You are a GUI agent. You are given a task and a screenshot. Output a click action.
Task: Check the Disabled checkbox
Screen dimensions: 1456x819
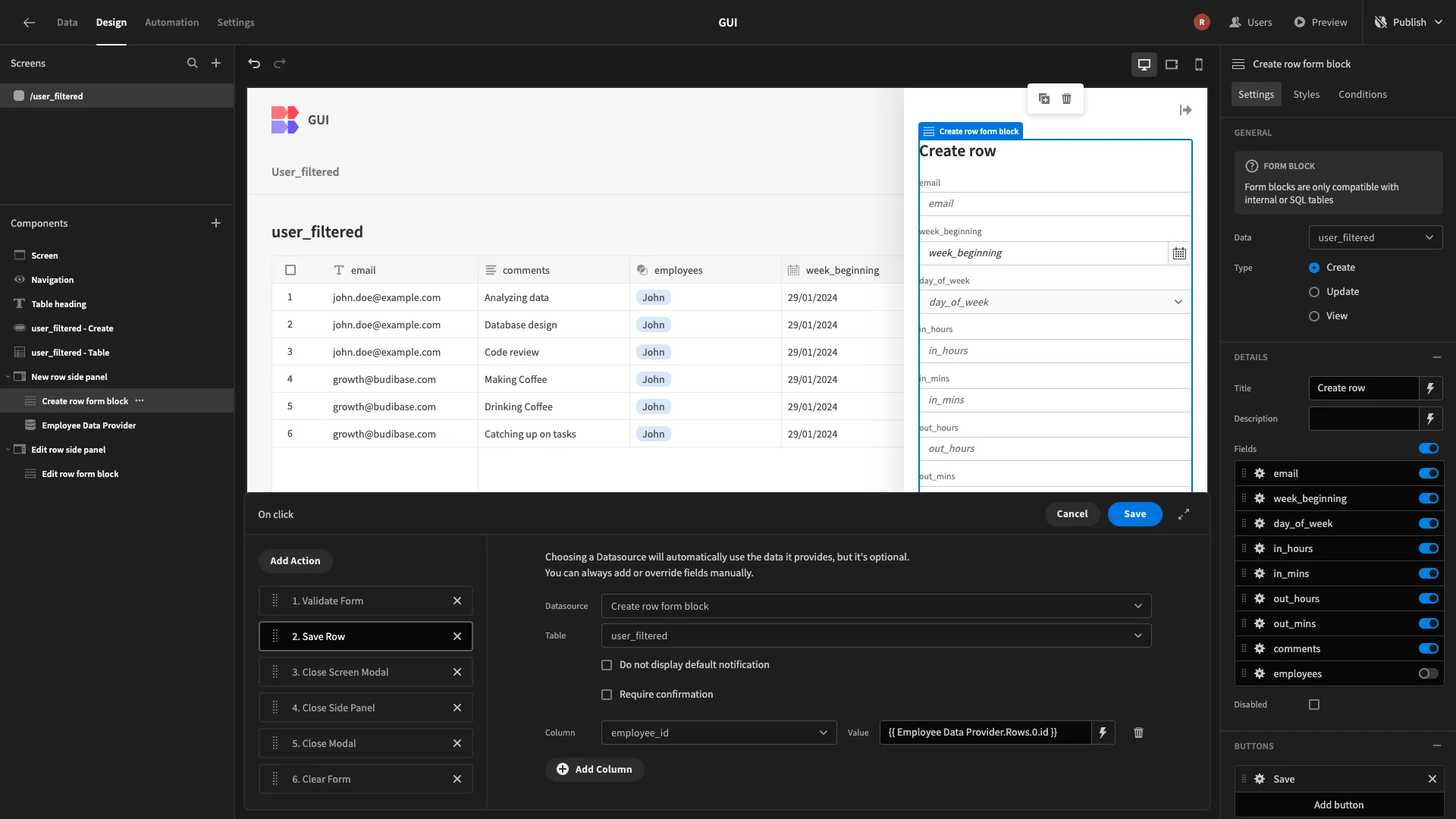1314,704
